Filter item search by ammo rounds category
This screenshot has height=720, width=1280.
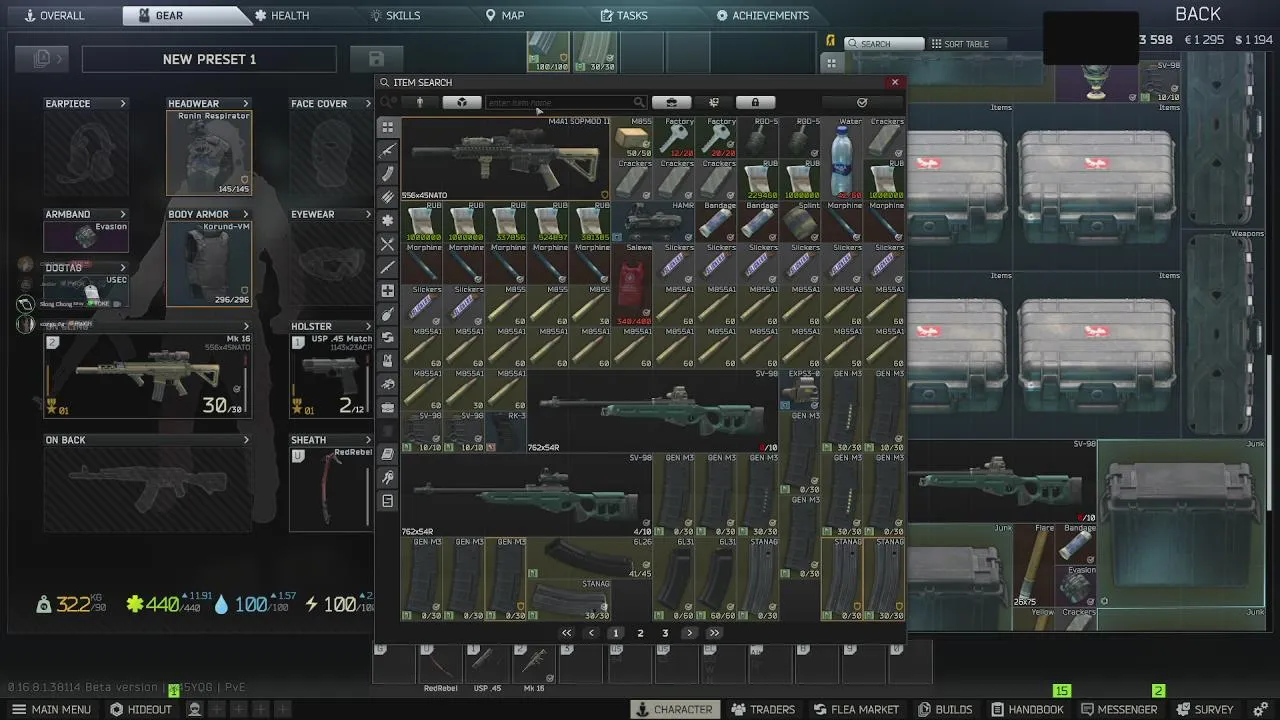(x=387, y=197)
